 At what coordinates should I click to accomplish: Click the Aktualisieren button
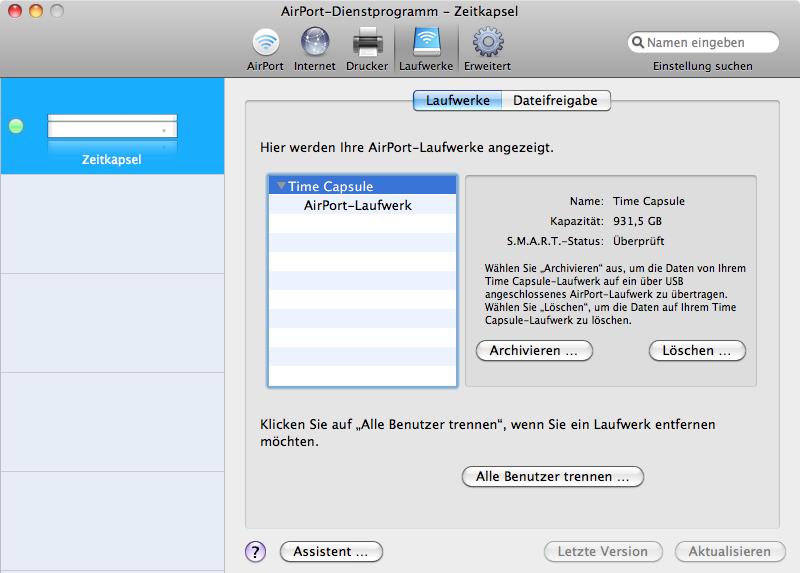730,552
